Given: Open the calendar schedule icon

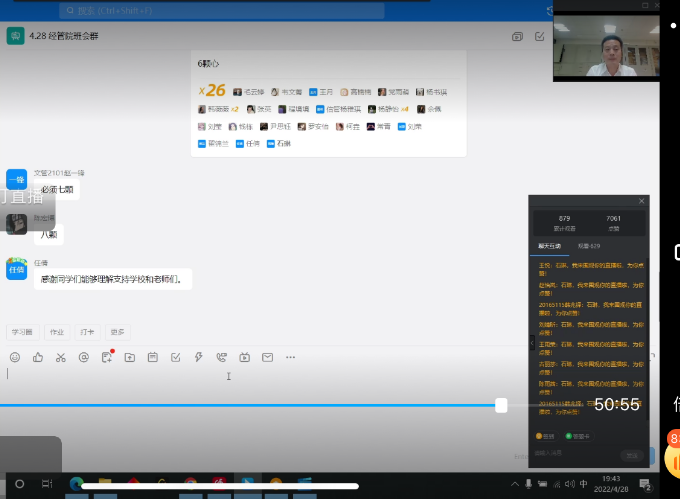Looking at the screenshot, I should (x=153, y=357).
